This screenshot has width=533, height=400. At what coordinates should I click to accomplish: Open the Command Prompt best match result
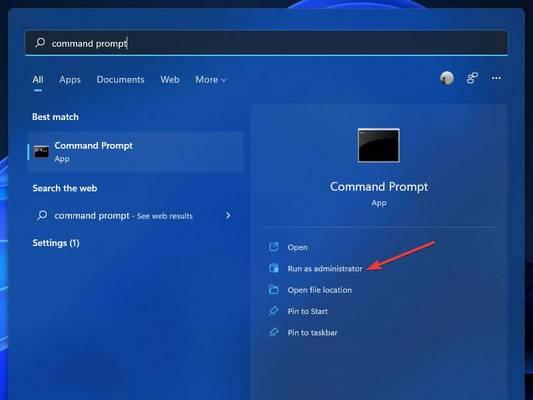(x=136, y=152)
